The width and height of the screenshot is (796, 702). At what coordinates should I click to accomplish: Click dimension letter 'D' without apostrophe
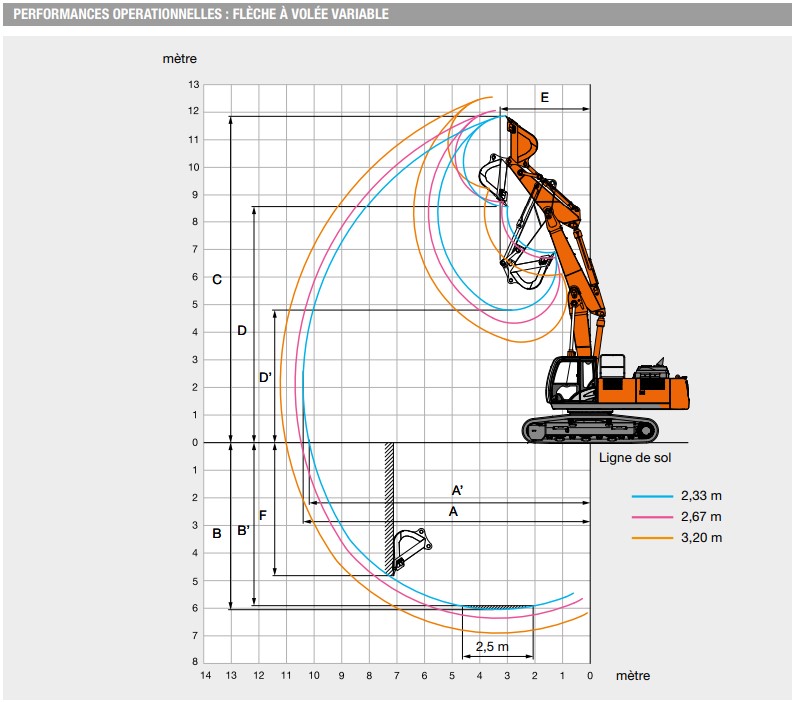242,331
